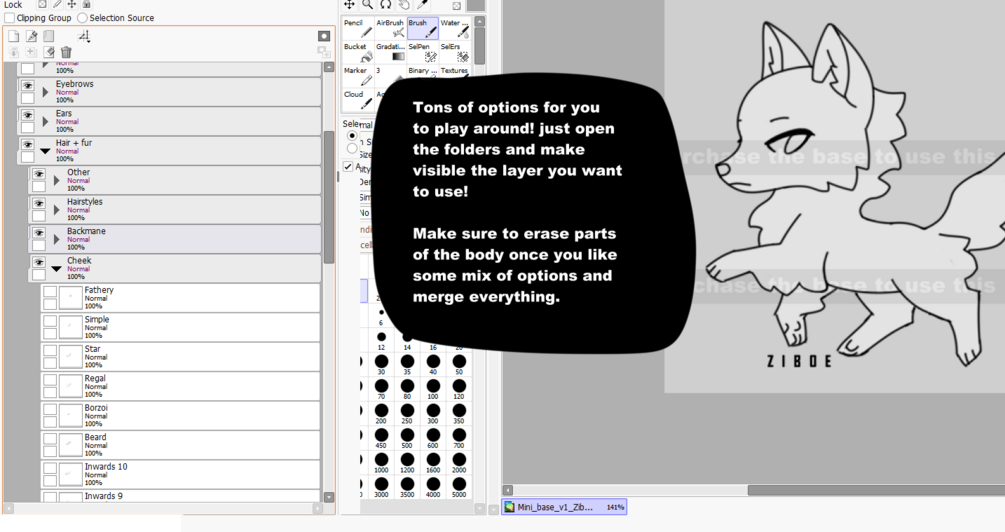Image resolution: width=1005 pixels, height=532 pixels.
Task: Select the AirBrush tool
Action: 390,29
